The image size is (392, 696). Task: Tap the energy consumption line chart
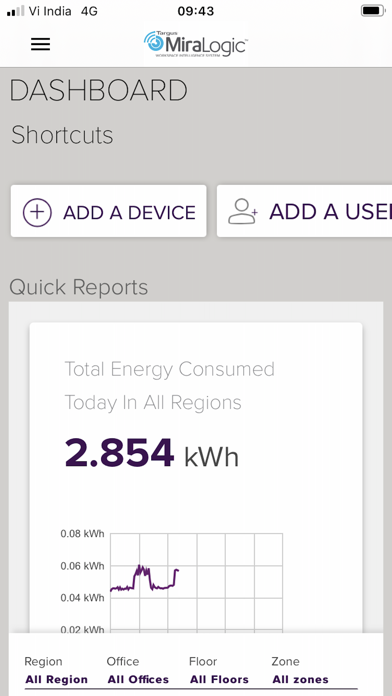pyautogui.click(x=196, y=582)
